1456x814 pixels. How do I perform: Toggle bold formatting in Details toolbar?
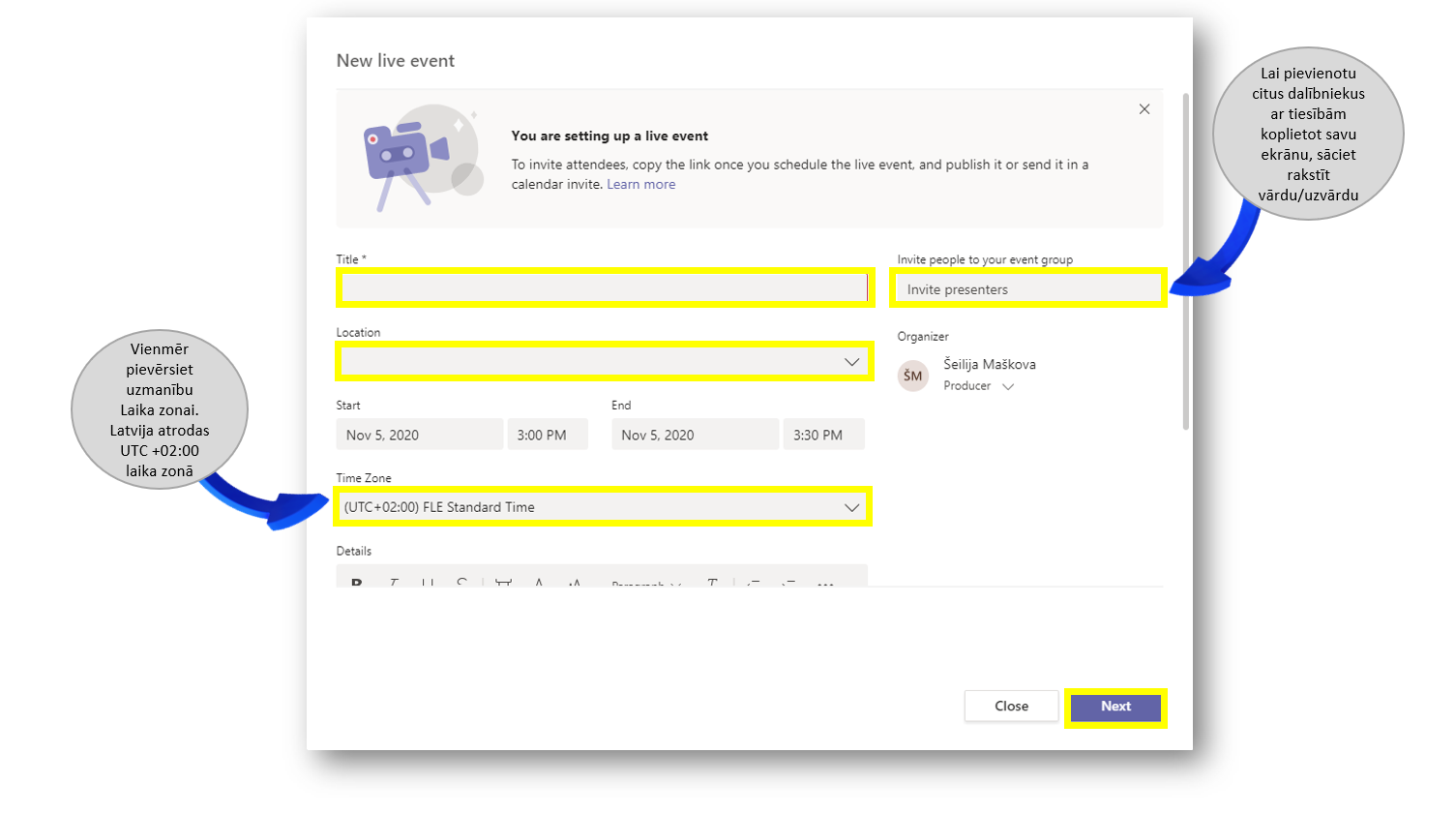tap(357, 583)
